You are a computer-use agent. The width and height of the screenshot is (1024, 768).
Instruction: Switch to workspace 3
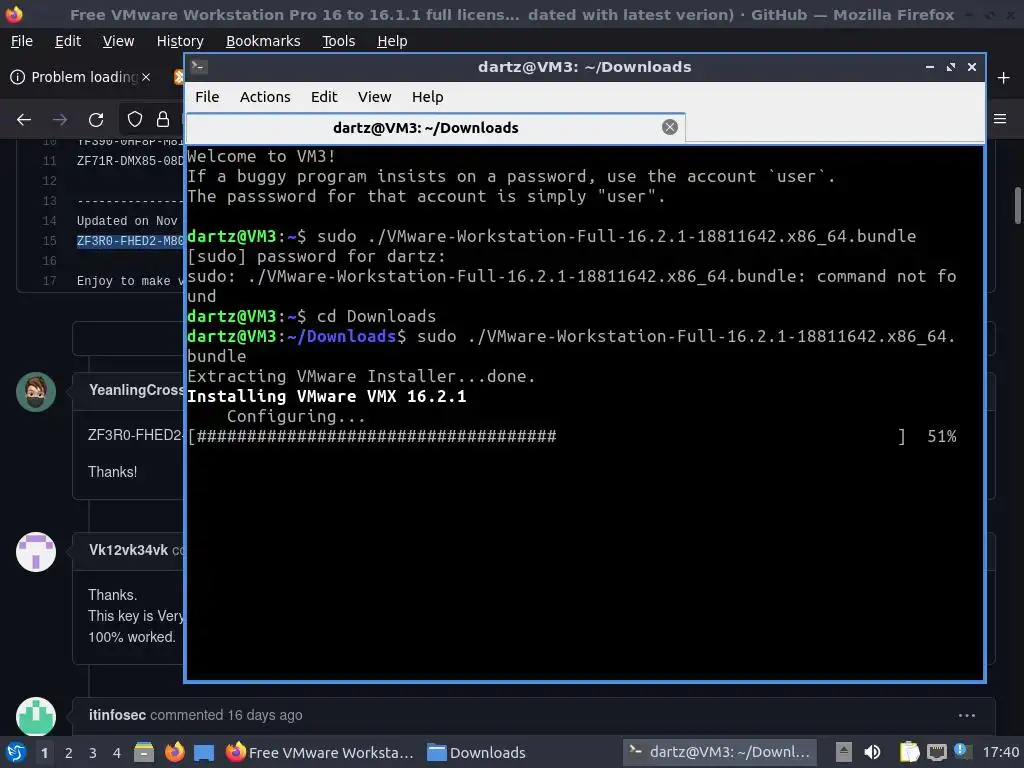(93, 753)
